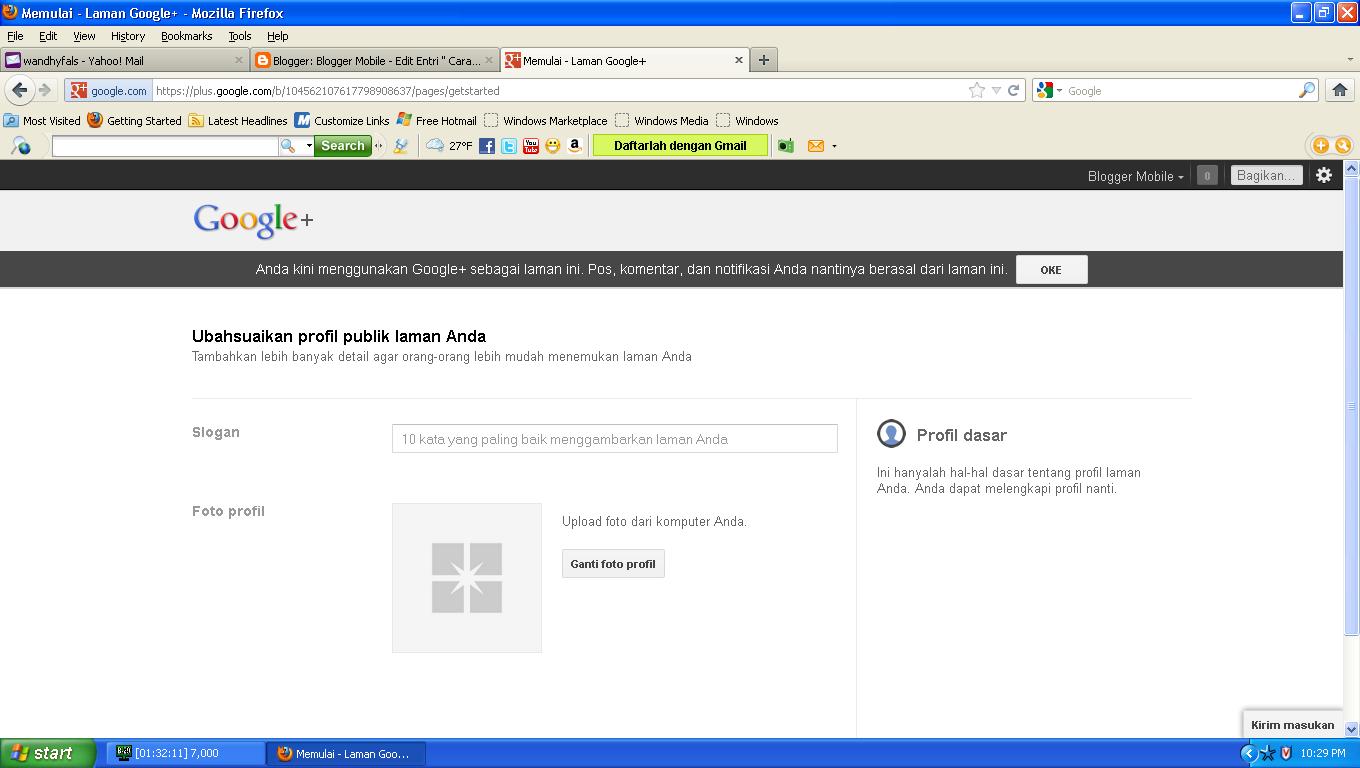The image size is (1360, 768).
Task: Open the File menu
Action: point(15,36)
